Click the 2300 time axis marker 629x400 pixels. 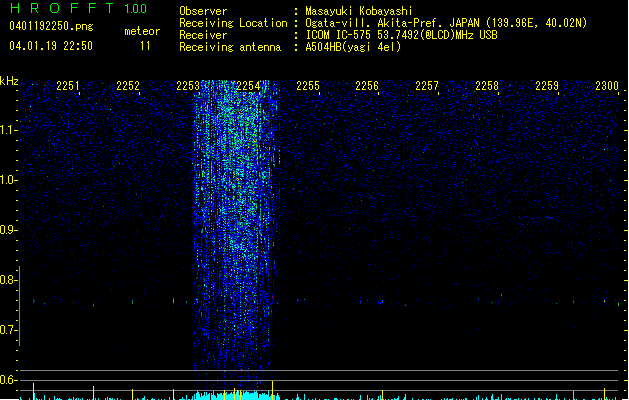coord(607,86)
